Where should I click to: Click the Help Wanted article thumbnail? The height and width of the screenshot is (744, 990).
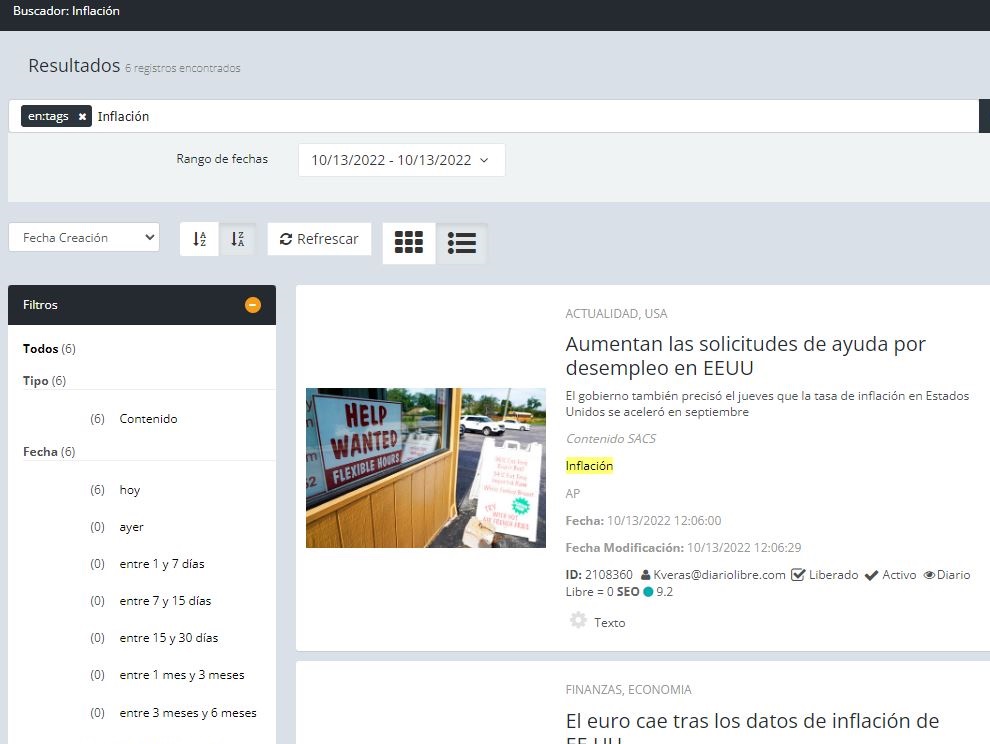(425, 468)
